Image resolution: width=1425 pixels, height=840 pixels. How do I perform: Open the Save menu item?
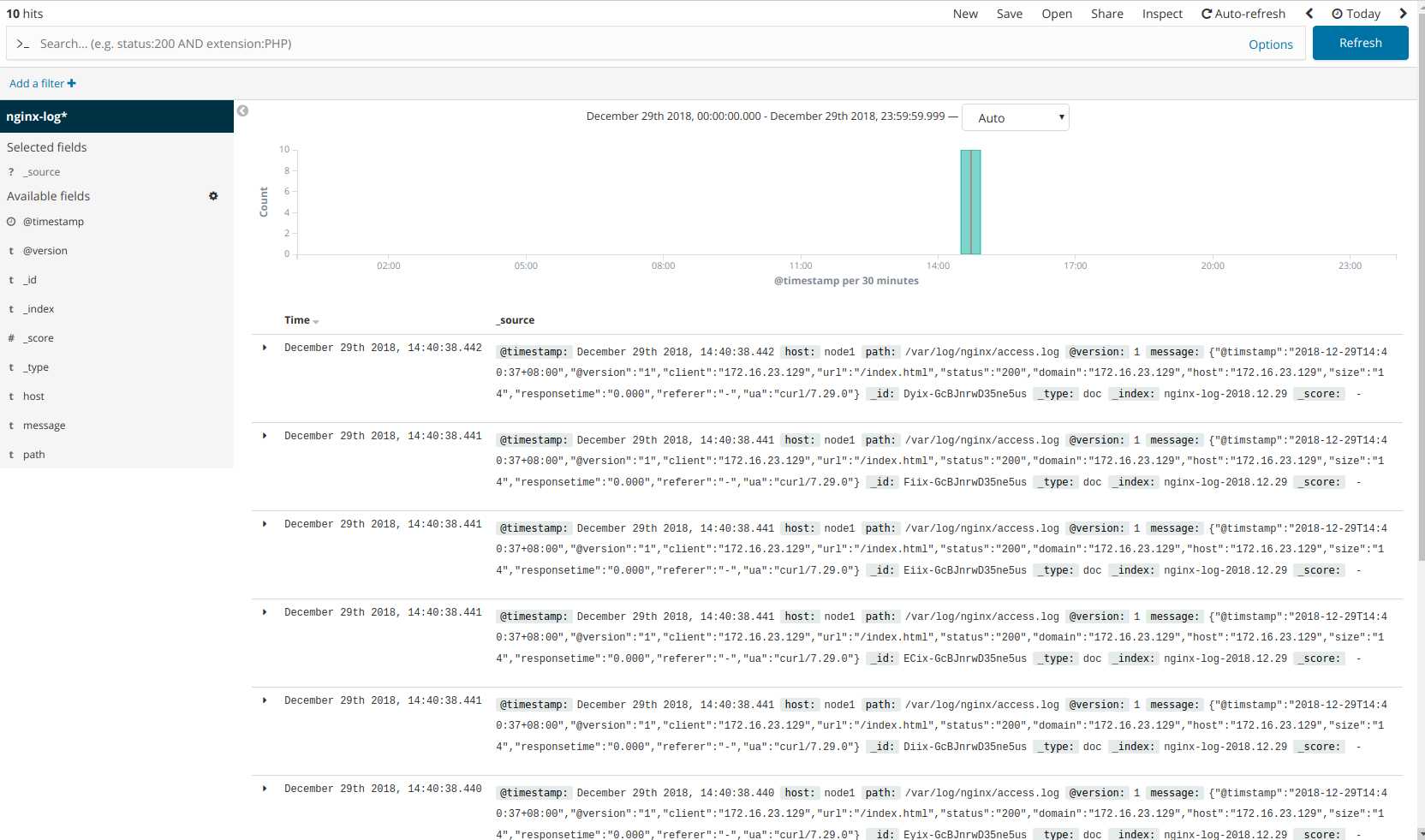tap(1010, 14)
